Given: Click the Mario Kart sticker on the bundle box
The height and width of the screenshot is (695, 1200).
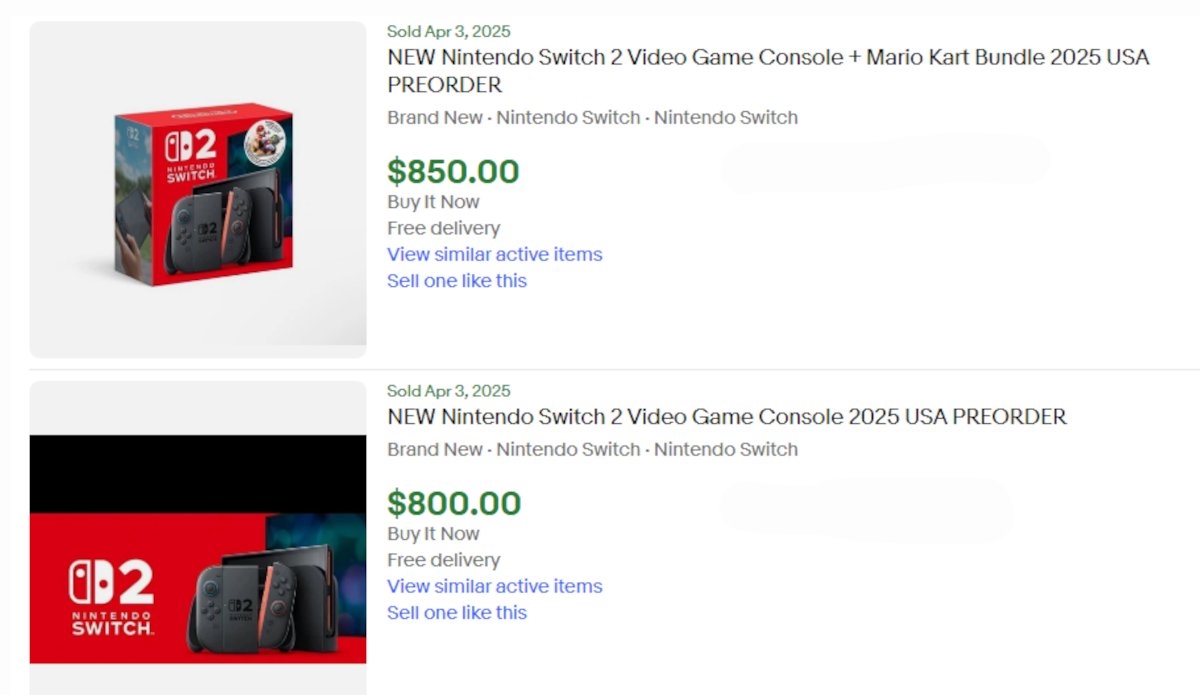Looking at the screenshot, I should tap(268, 134).
